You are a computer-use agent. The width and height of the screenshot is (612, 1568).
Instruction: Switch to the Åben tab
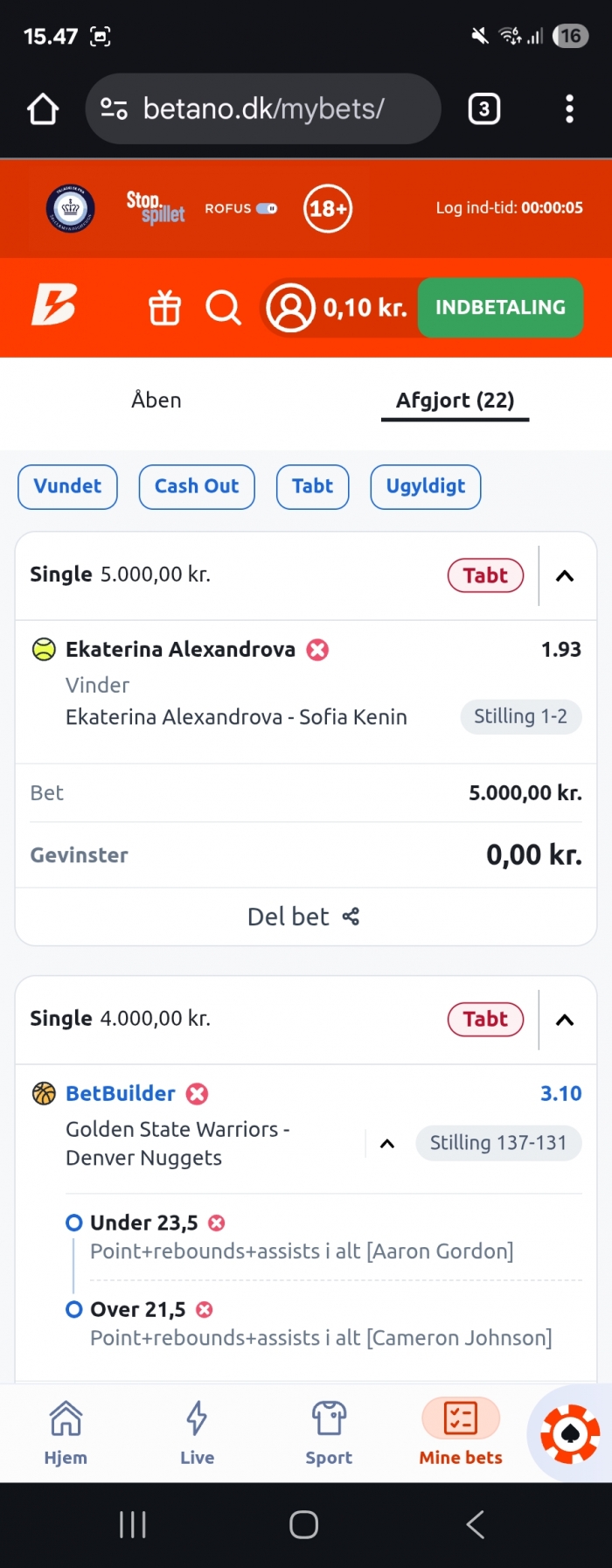156,401
